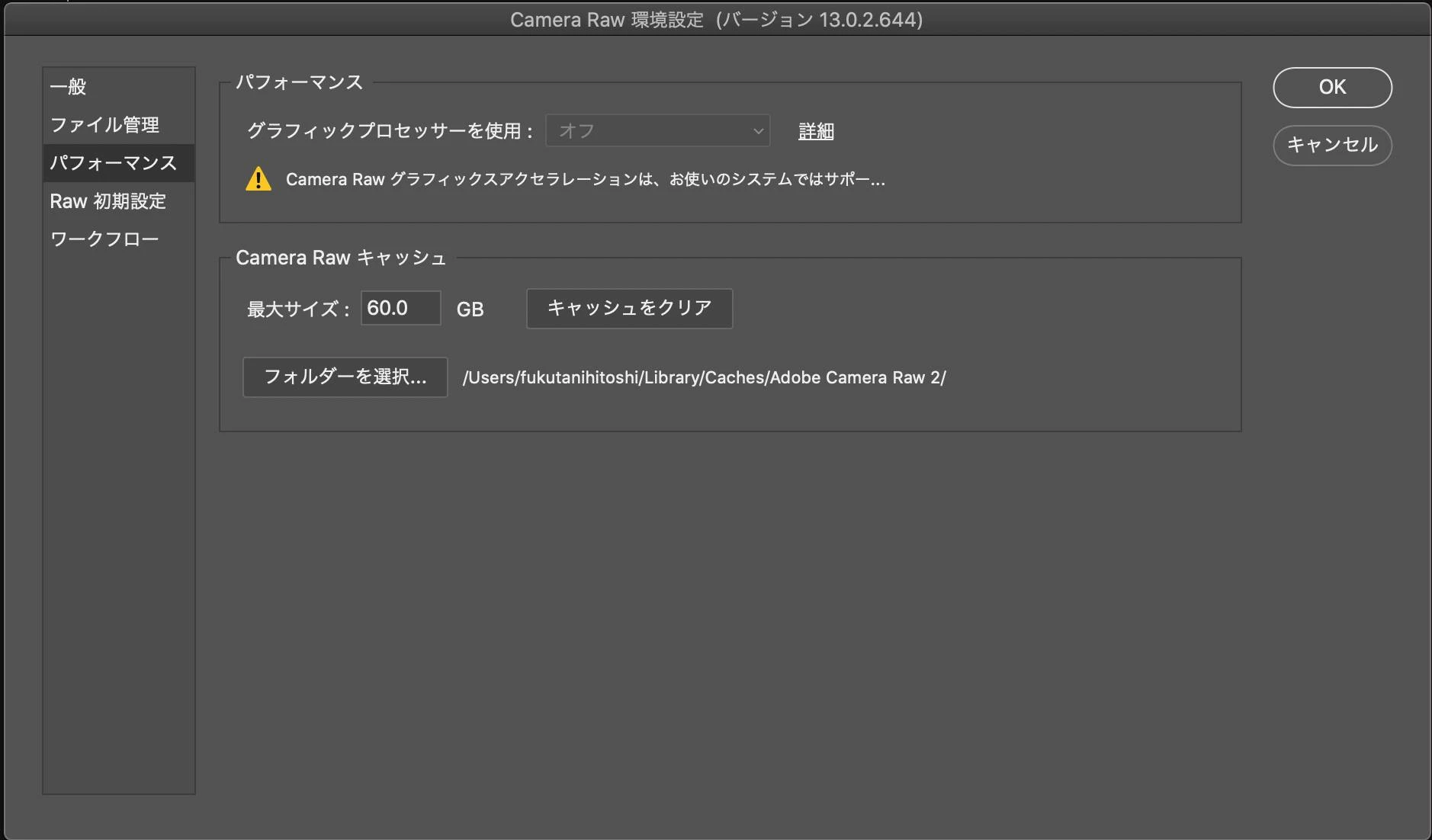Expand the グラフィックプロセッサーを使用 dropdown
Screen dimensions: 1432x840
click(x=657, y=131)
